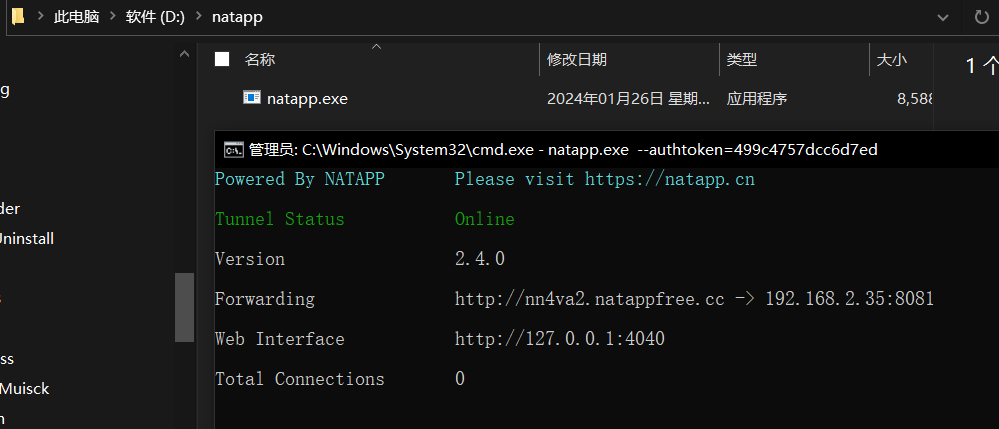
Task: Select the natapp.exe file name
Action: [x=307, y=99]
